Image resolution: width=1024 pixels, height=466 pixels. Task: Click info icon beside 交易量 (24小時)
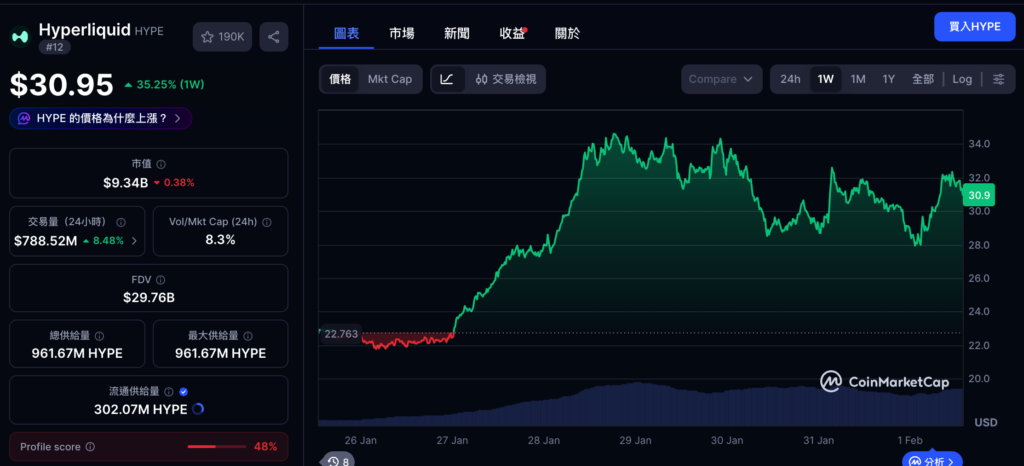(x=121, y=223)
